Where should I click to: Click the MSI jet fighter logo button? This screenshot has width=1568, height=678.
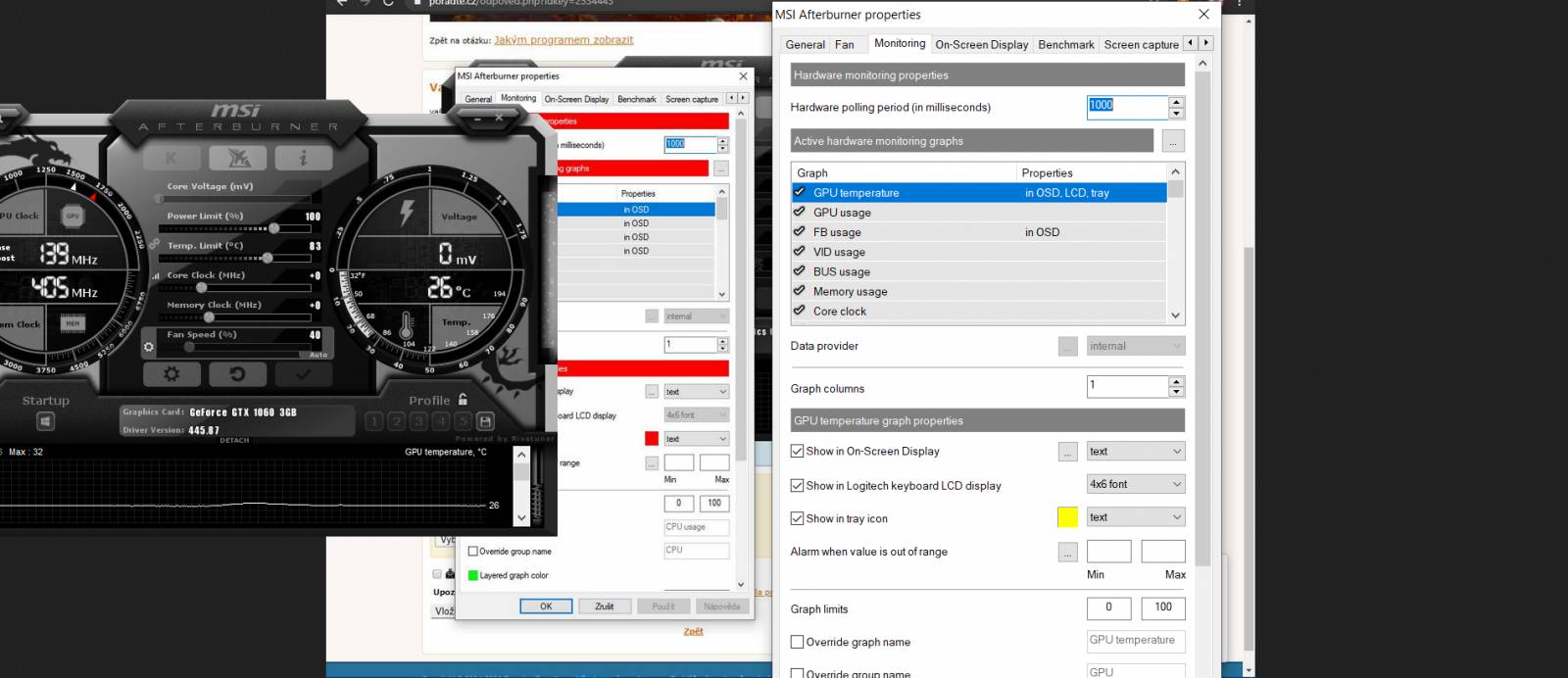click(237, 158)
